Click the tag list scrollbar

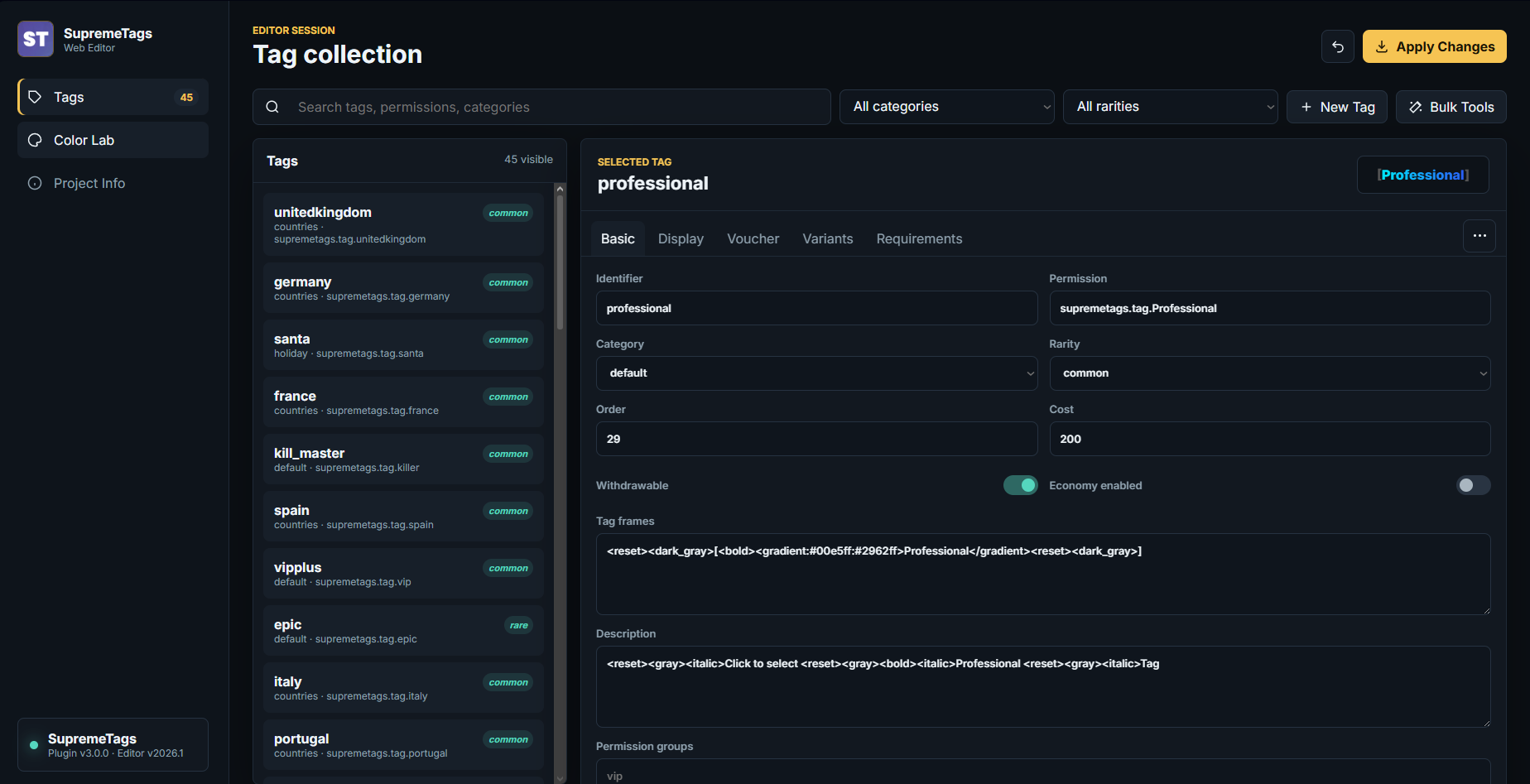click(x=561, y=261)
